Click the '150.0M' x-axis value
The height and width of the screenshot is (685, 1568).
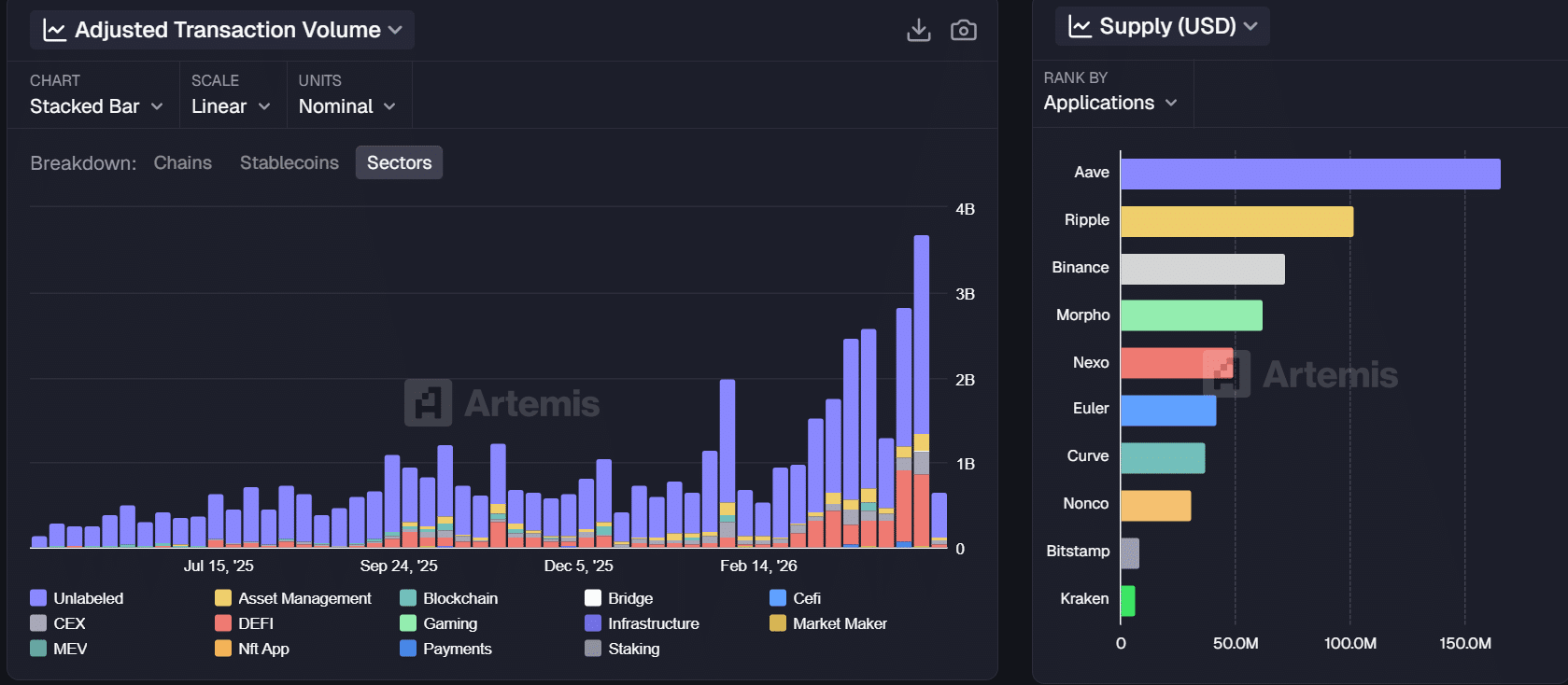(1465, 644)
